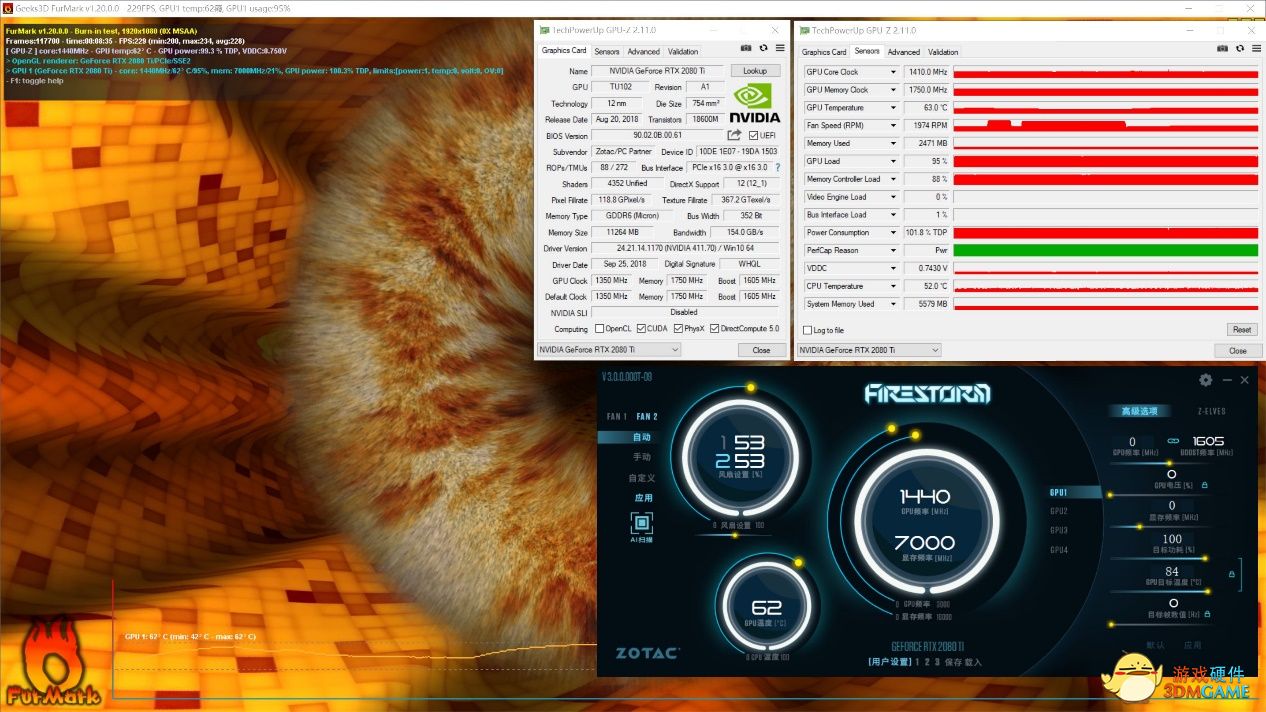The image size is (1266, 712).
Task: Enable Log to file in Sensors window
Action: tap(808, 330)
